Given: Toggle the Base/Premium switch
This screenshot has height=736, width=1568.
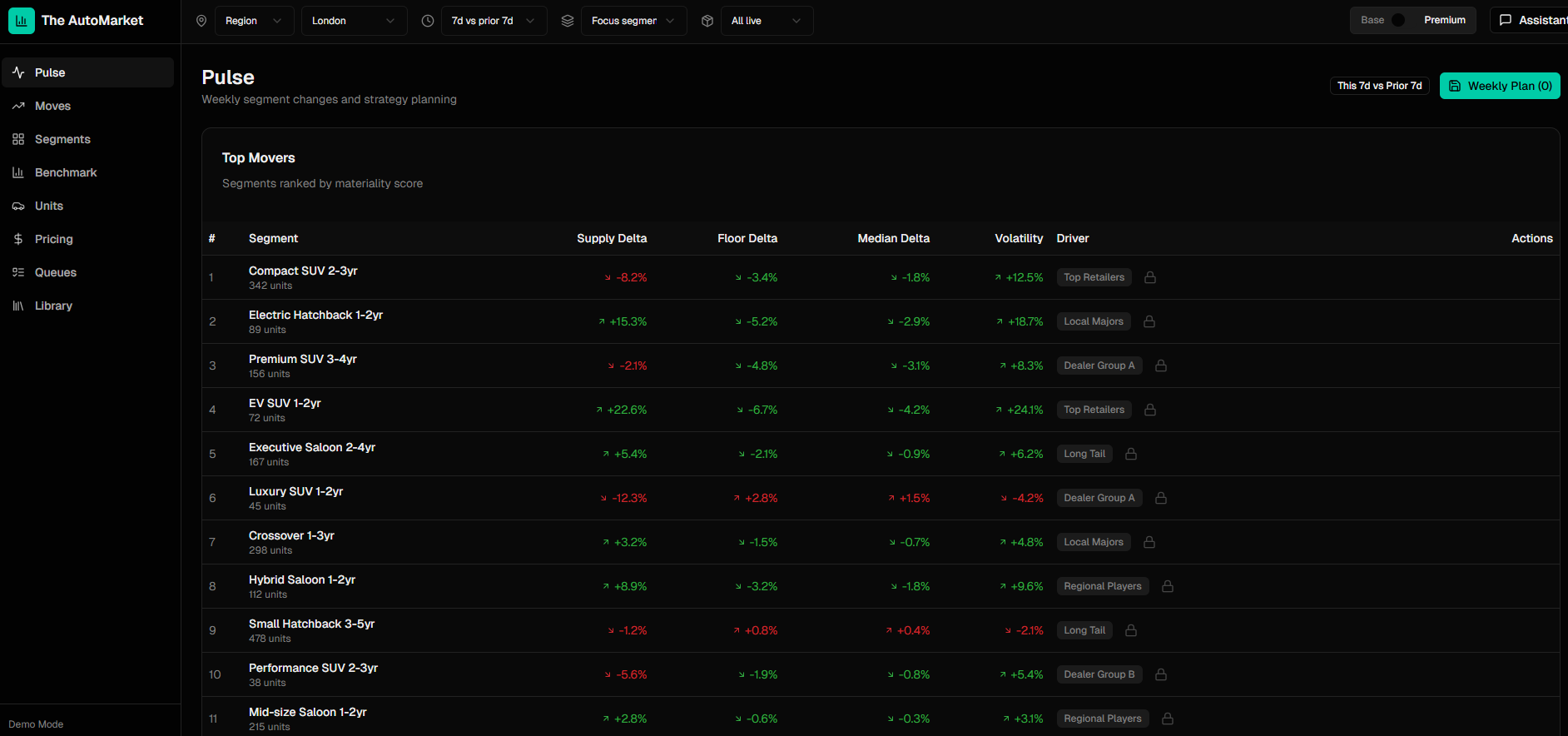Looking at the screenshot, I should [1403, 20].
